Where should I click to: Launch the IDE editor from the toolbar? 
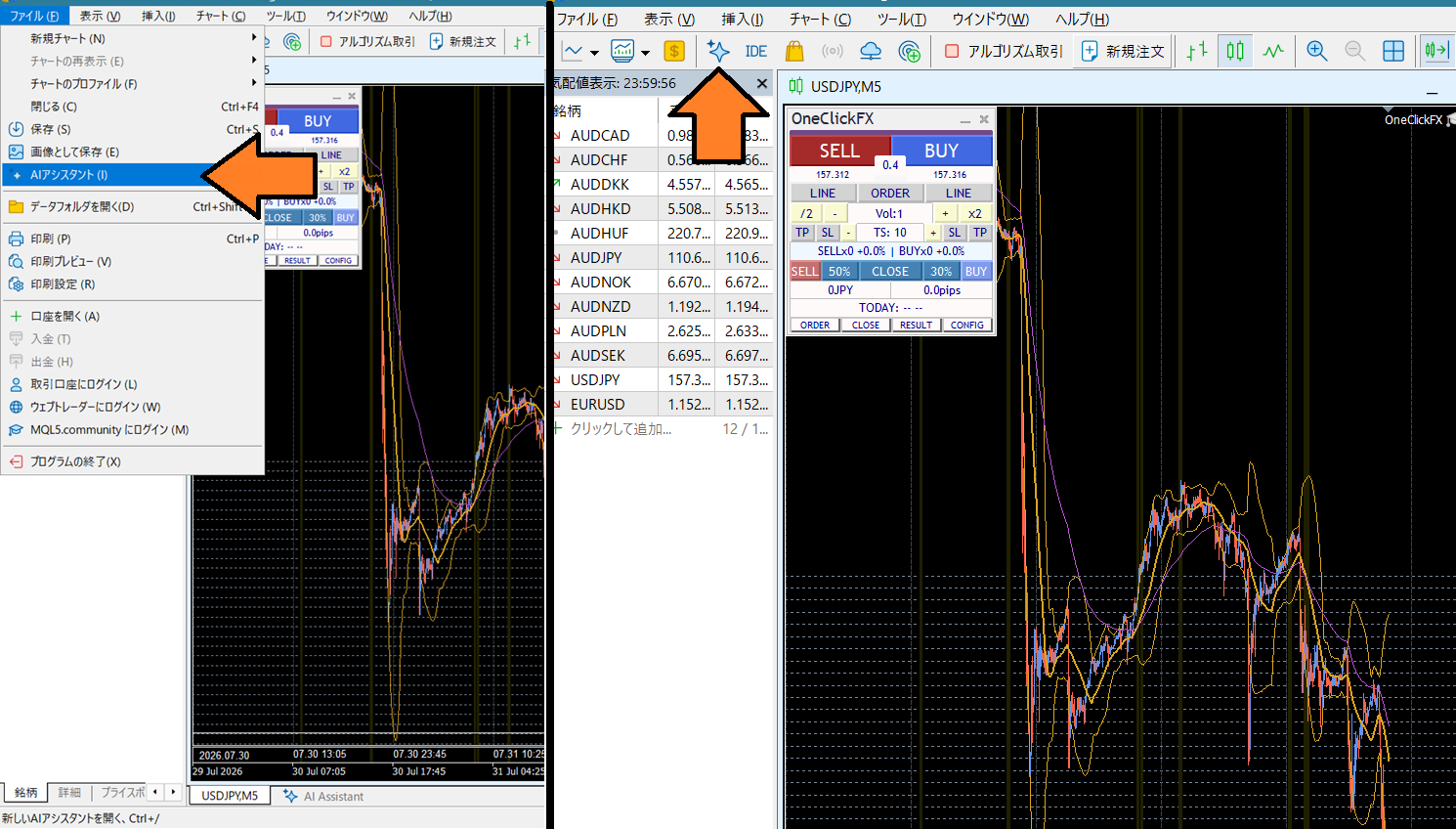[755, 52]
